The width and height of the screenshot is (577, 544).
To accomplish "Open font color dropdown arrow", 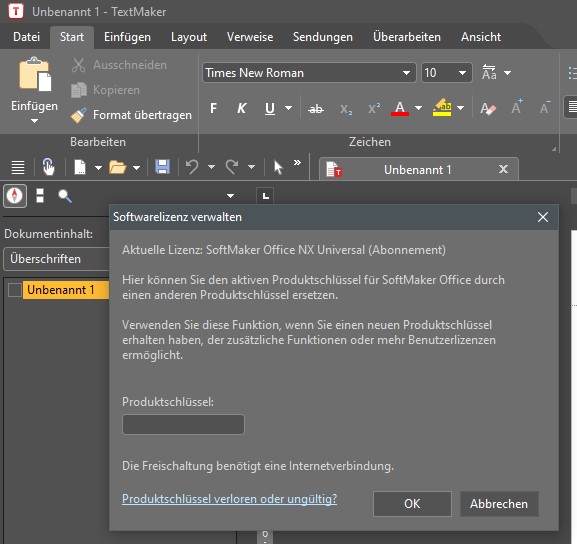I will [x=418, y=108].
